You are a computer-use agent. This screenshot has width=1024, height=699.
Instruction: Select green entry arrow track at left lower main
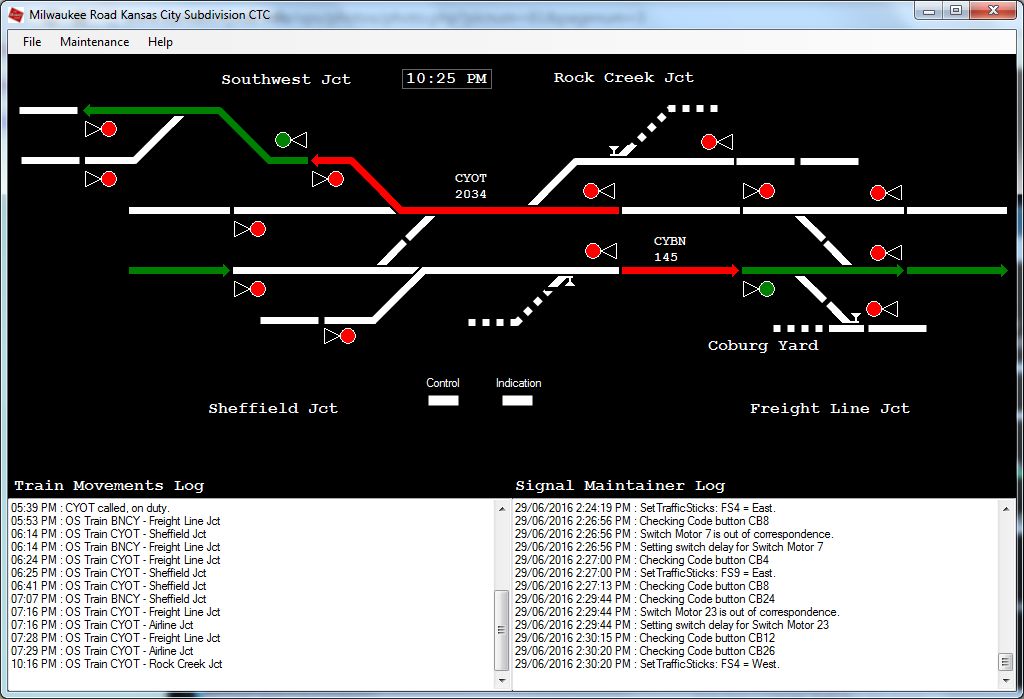(x=180, y=270)
